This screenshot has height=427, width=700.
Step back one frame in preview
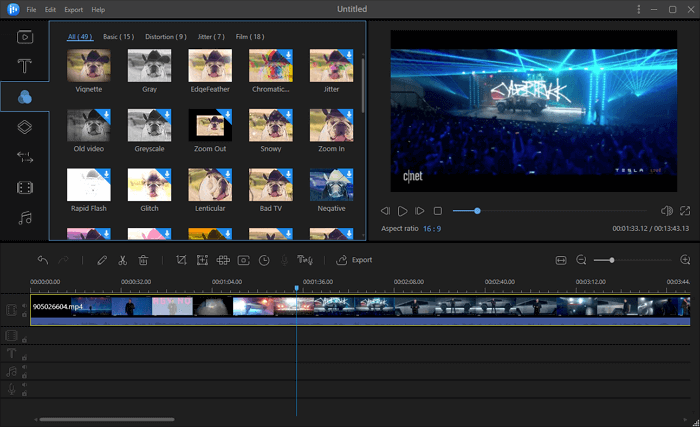[x=385, y=211]
